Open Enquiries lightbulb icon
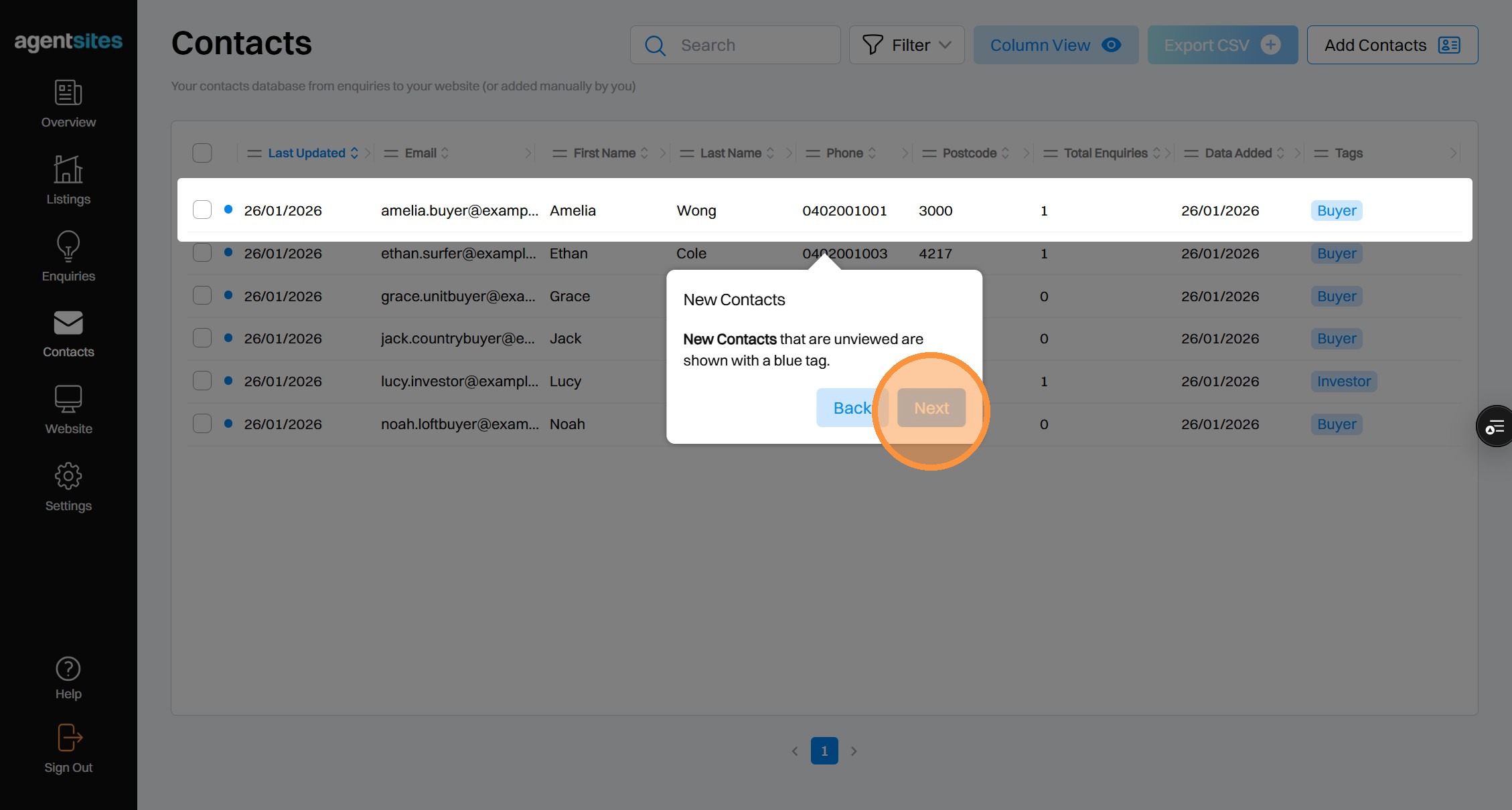Screen dimensions: 1512x810 pos(68,246)
